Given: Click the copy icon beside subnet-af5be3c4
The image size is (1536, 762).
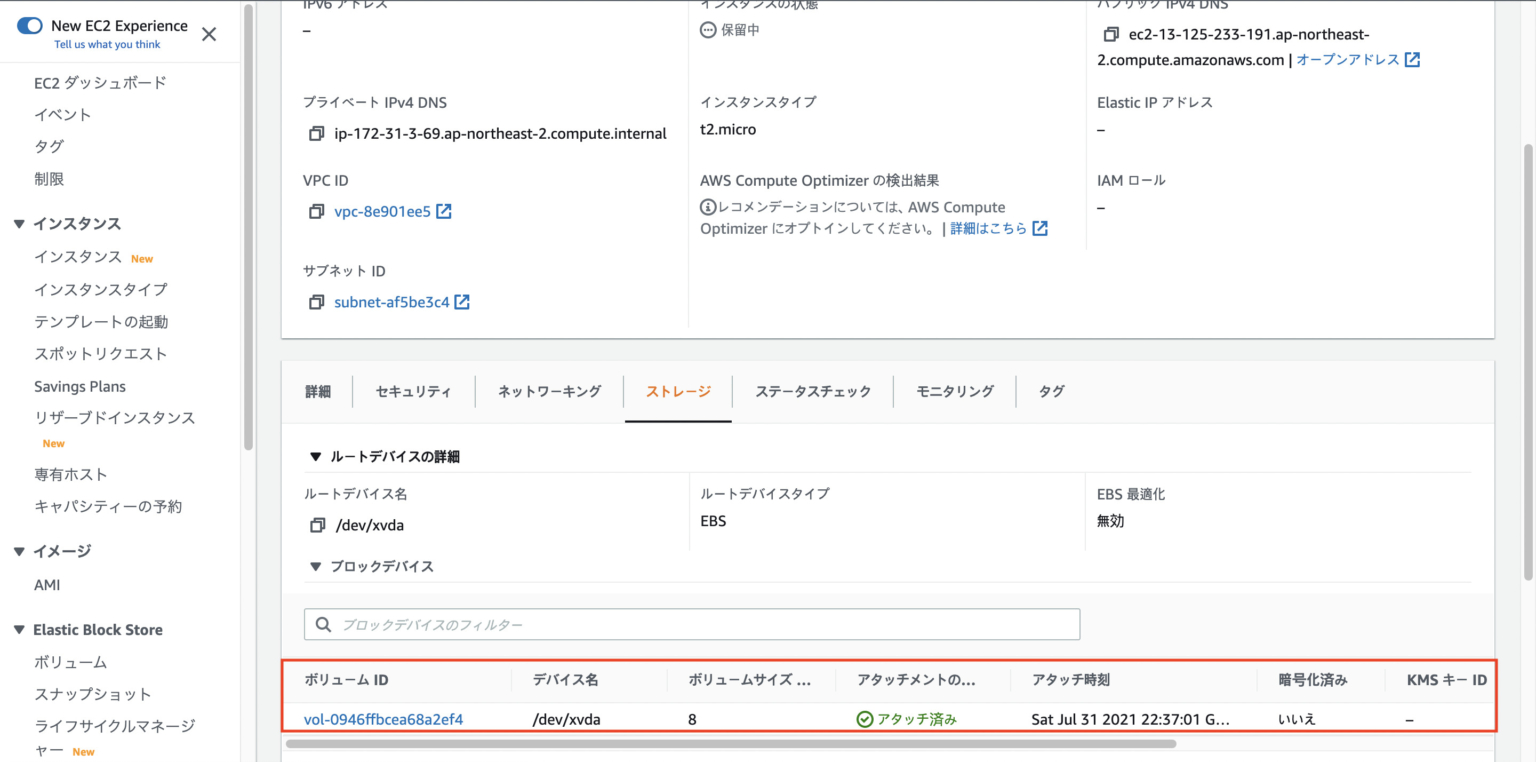Looking at the screenshot, I should click(x=316, y=302).
